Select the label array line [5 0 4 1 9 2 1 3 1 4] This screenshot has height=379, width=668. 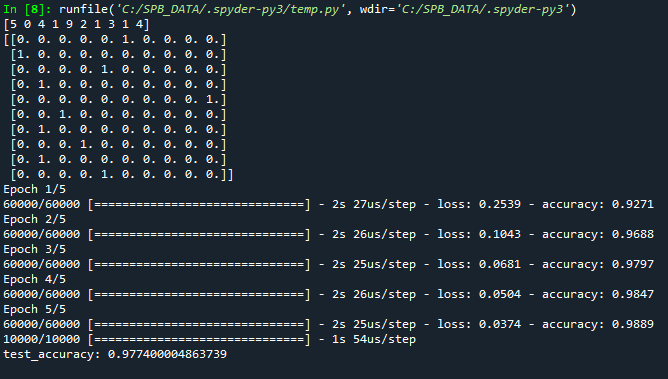coord(77,24)
